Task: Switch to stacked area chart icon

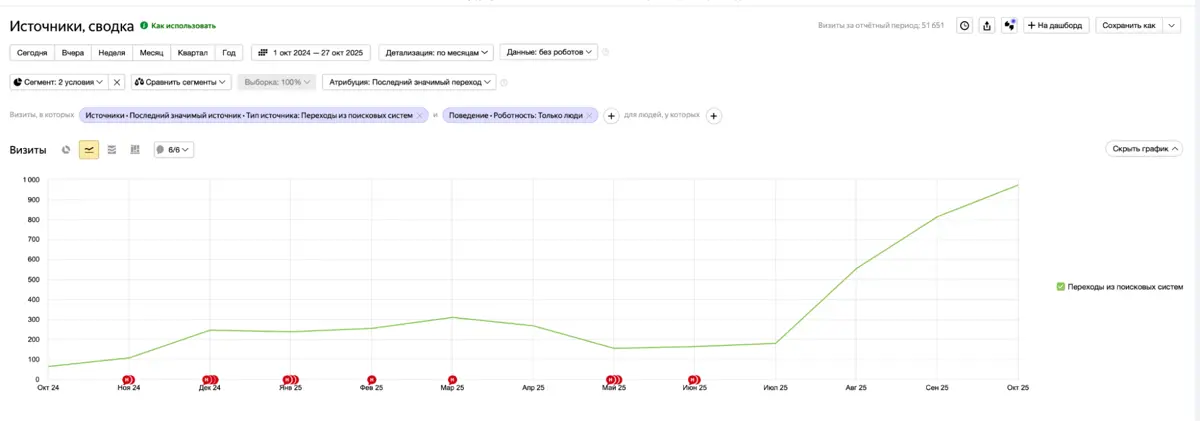Action: click(112, 150)
